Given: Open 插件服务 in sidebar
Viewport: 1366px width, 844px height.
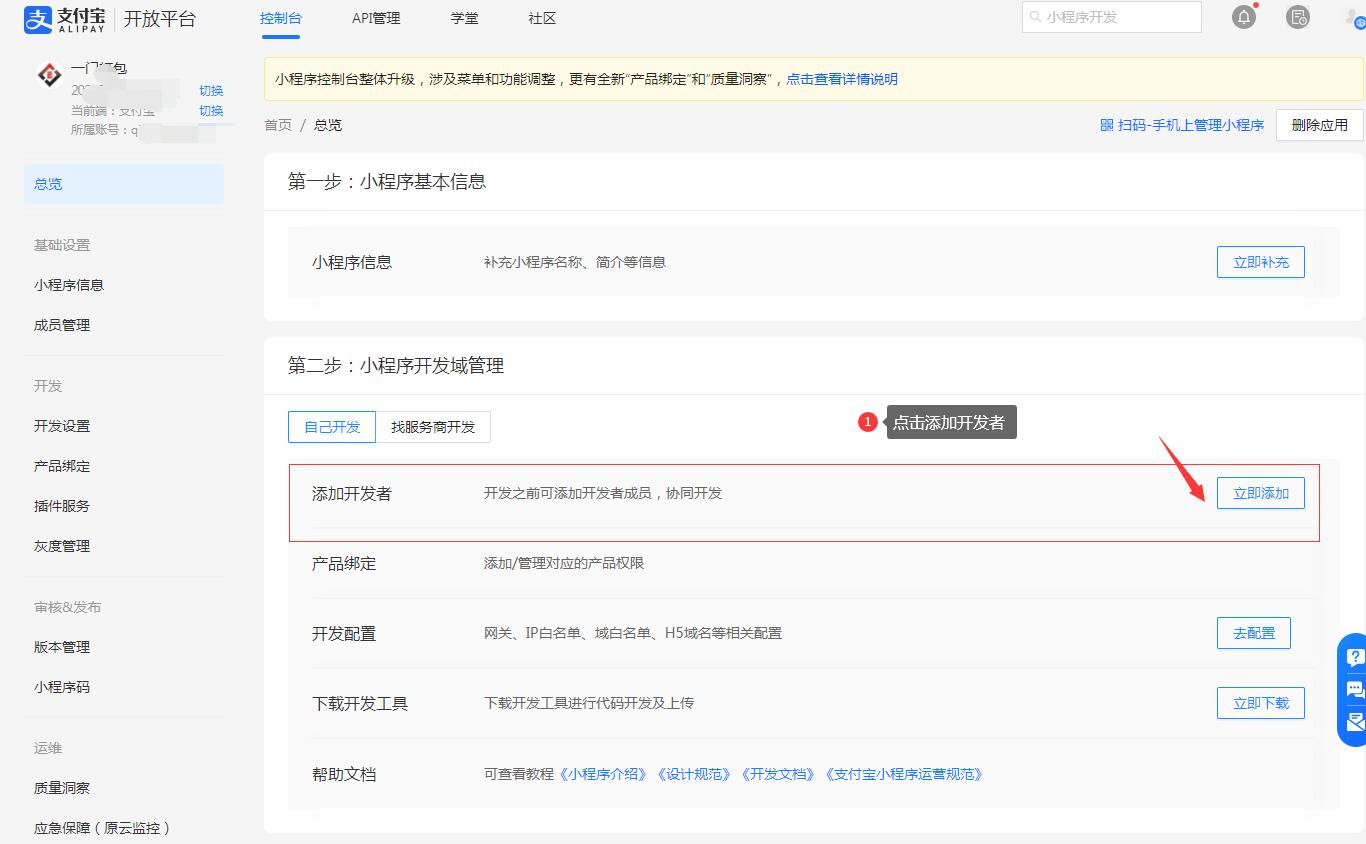Looking at the screenshot, I should click(62, 506).
